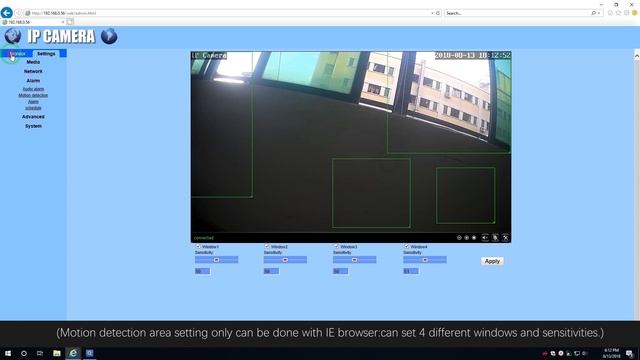Expand the Alarm menu section
The height and width of the screenshot is (360, 640).
pyautogui.click(x=33, y=81)
